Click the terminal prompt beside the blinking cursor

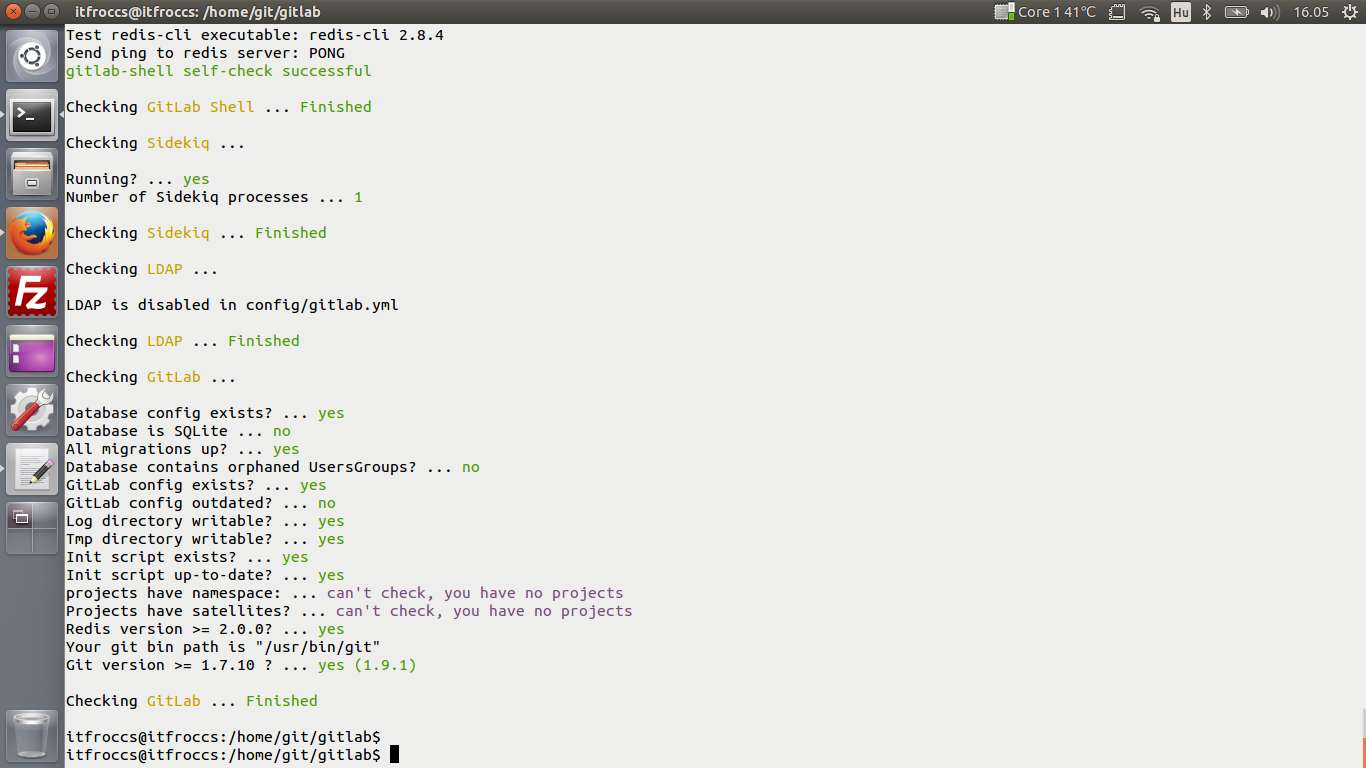click(x=300, y=754)
